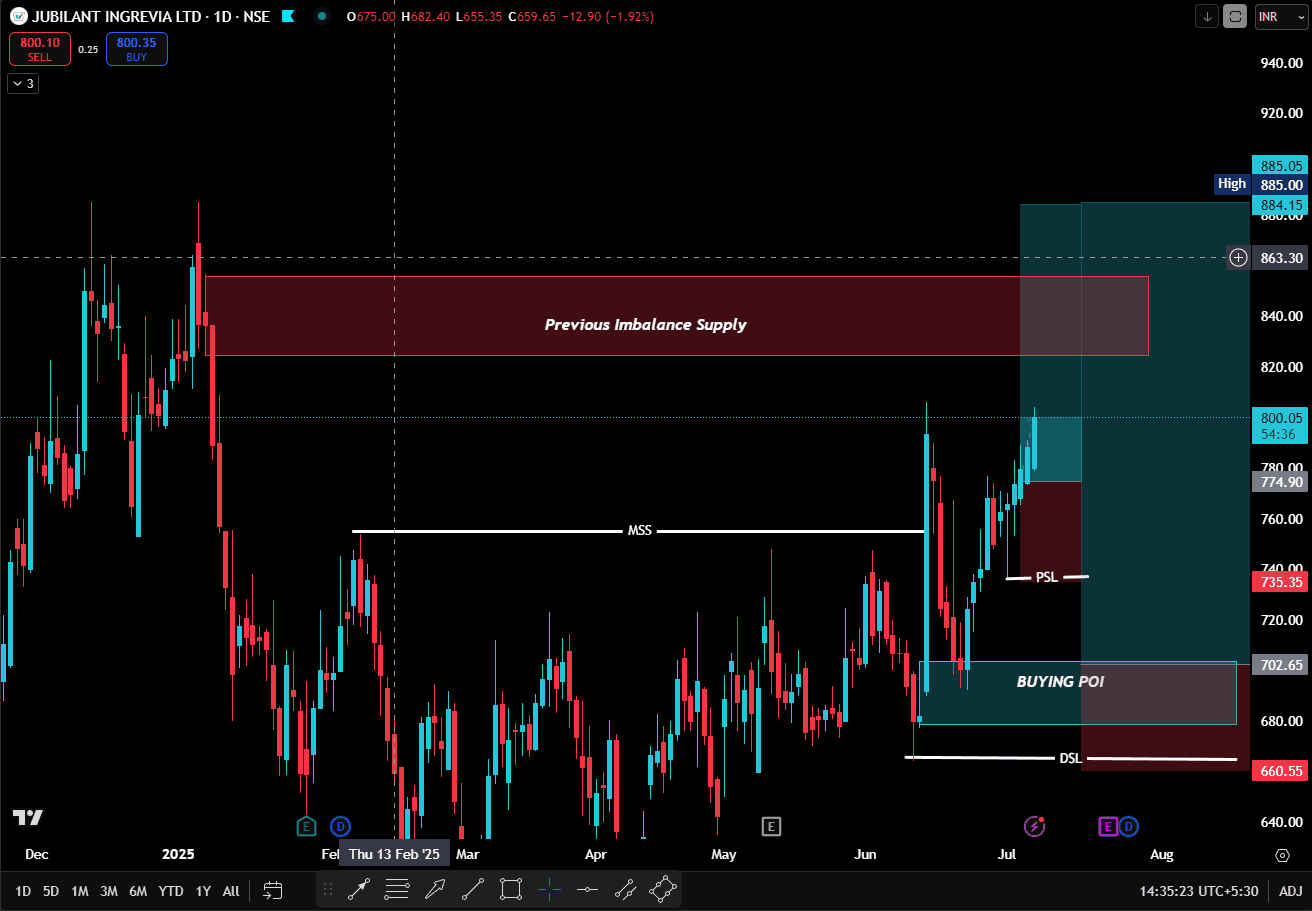The height and width of the screenshot is (911, 1312).
Task: Switch to the YTD range
Action: click(x=171, y=890)
